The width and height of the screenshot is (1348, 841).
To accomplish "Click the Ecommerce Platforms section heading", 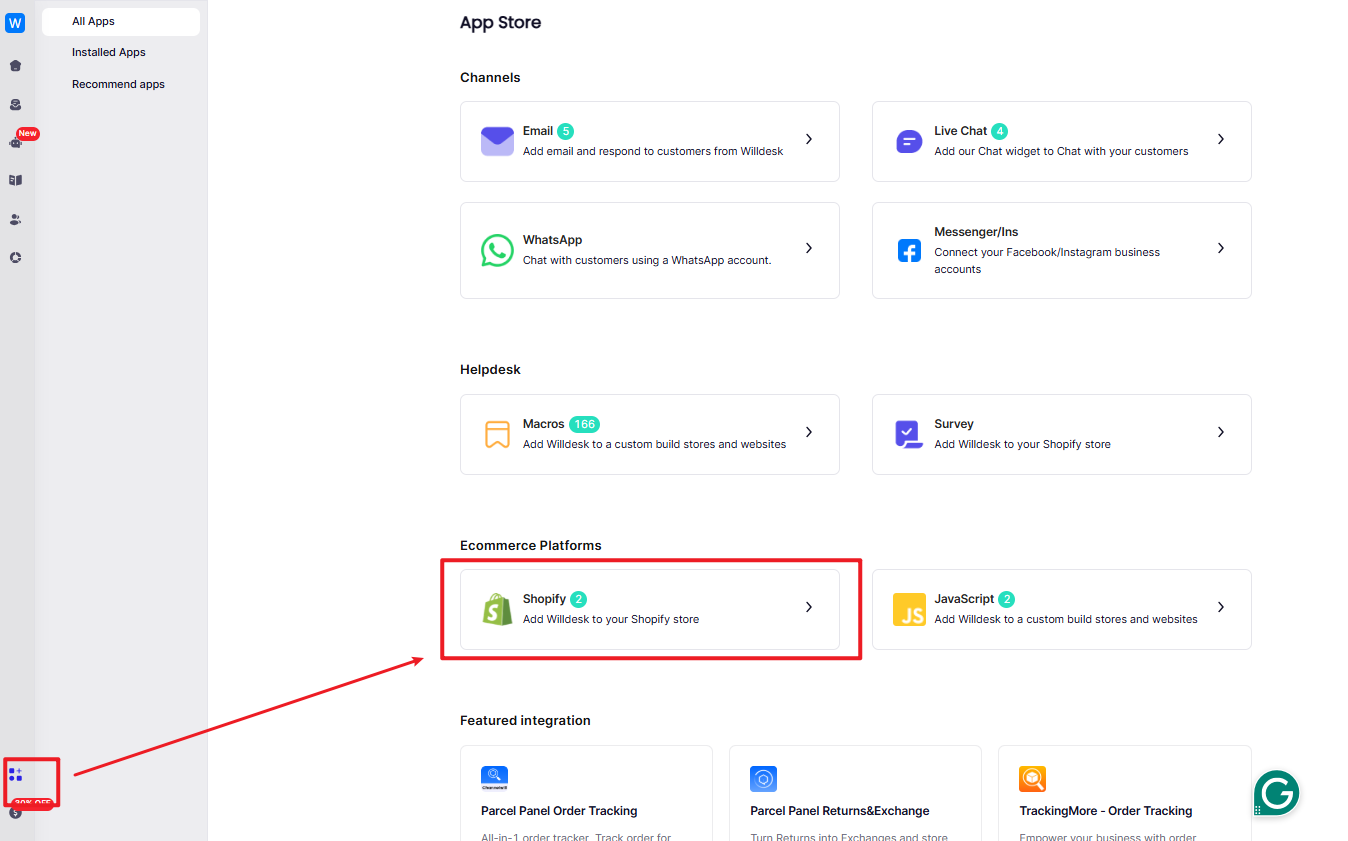I will pos(531,545).
